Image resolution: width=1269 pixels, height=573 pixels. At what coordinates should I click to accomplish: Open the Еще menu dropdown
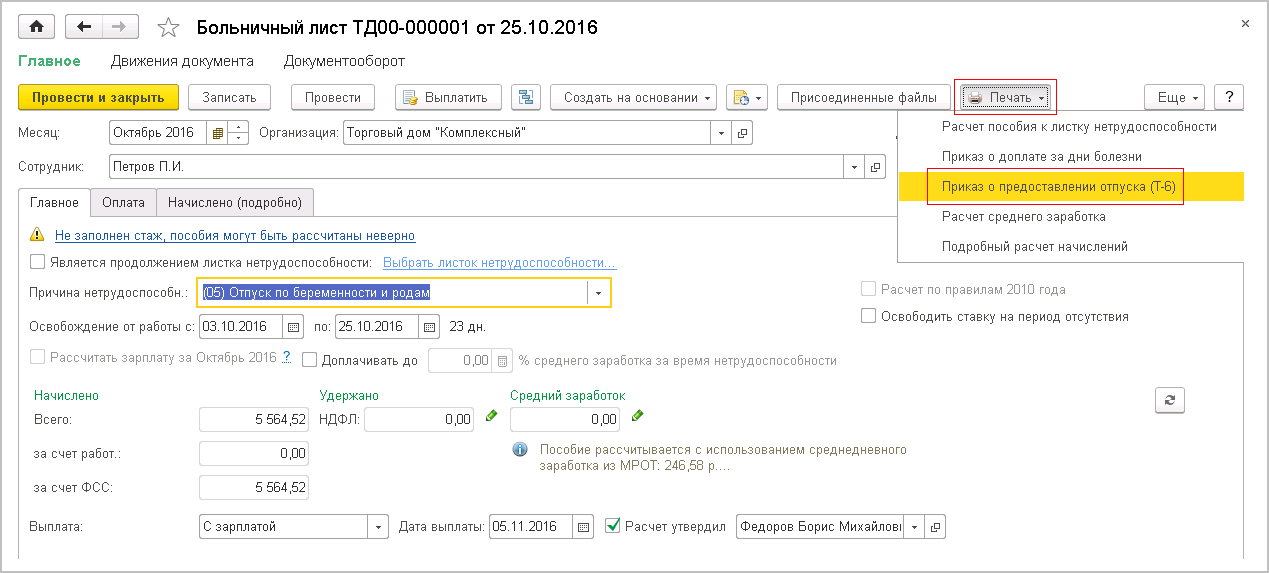[1174, 97]
